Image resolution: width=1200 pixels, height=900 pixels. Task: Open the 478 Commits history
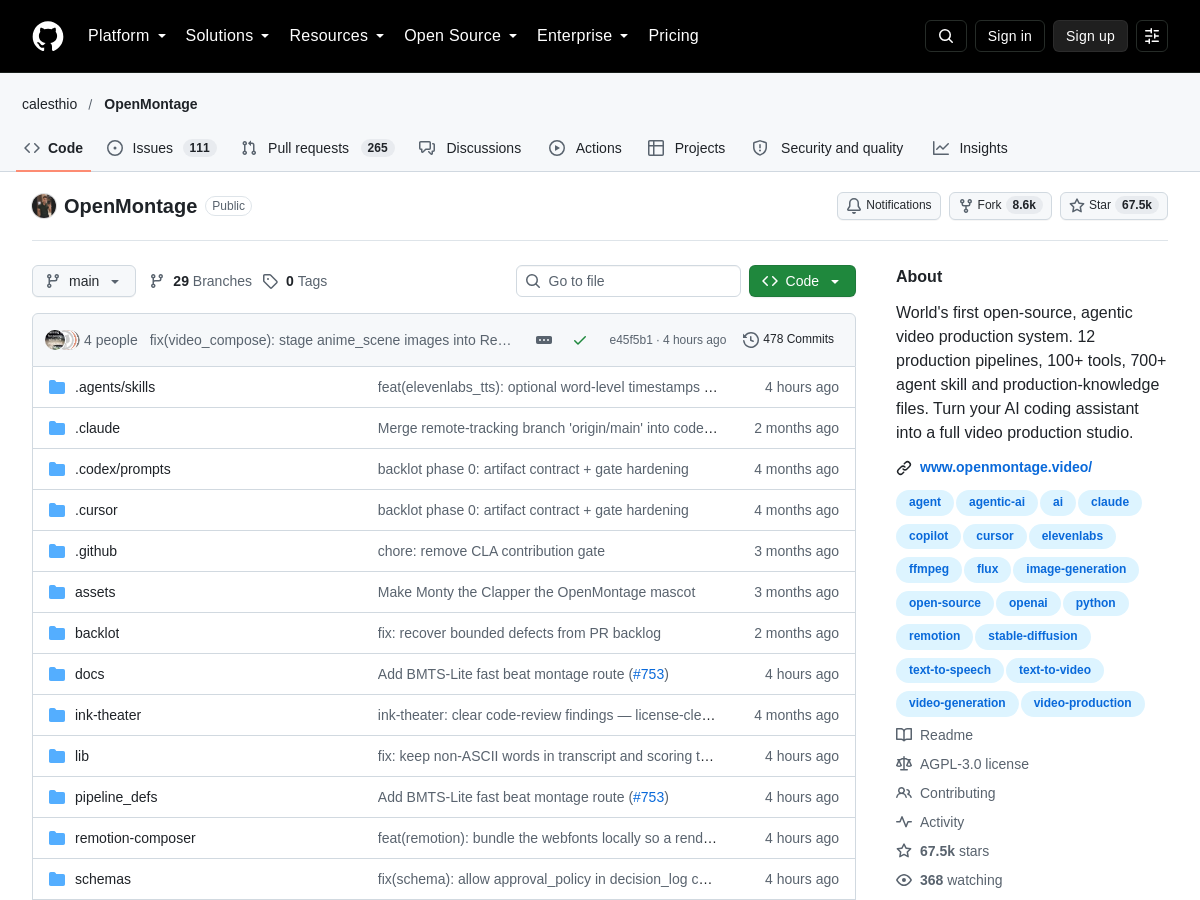click(x=788, y=339)
